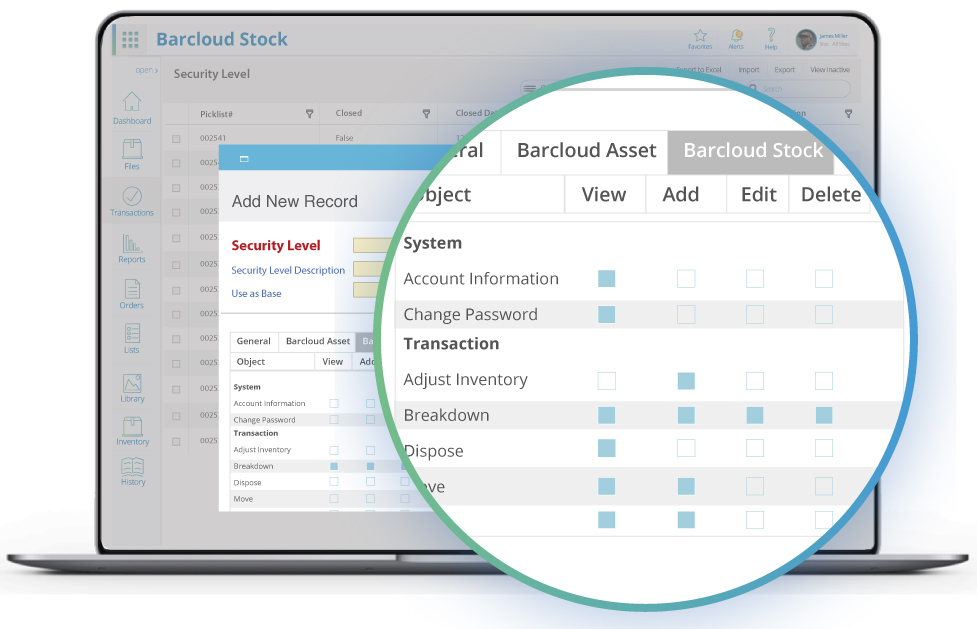Viewport: 977px width, 629px height.
Task: Uncheck magnified Account Information View checkbox
Action: [606, 279]
